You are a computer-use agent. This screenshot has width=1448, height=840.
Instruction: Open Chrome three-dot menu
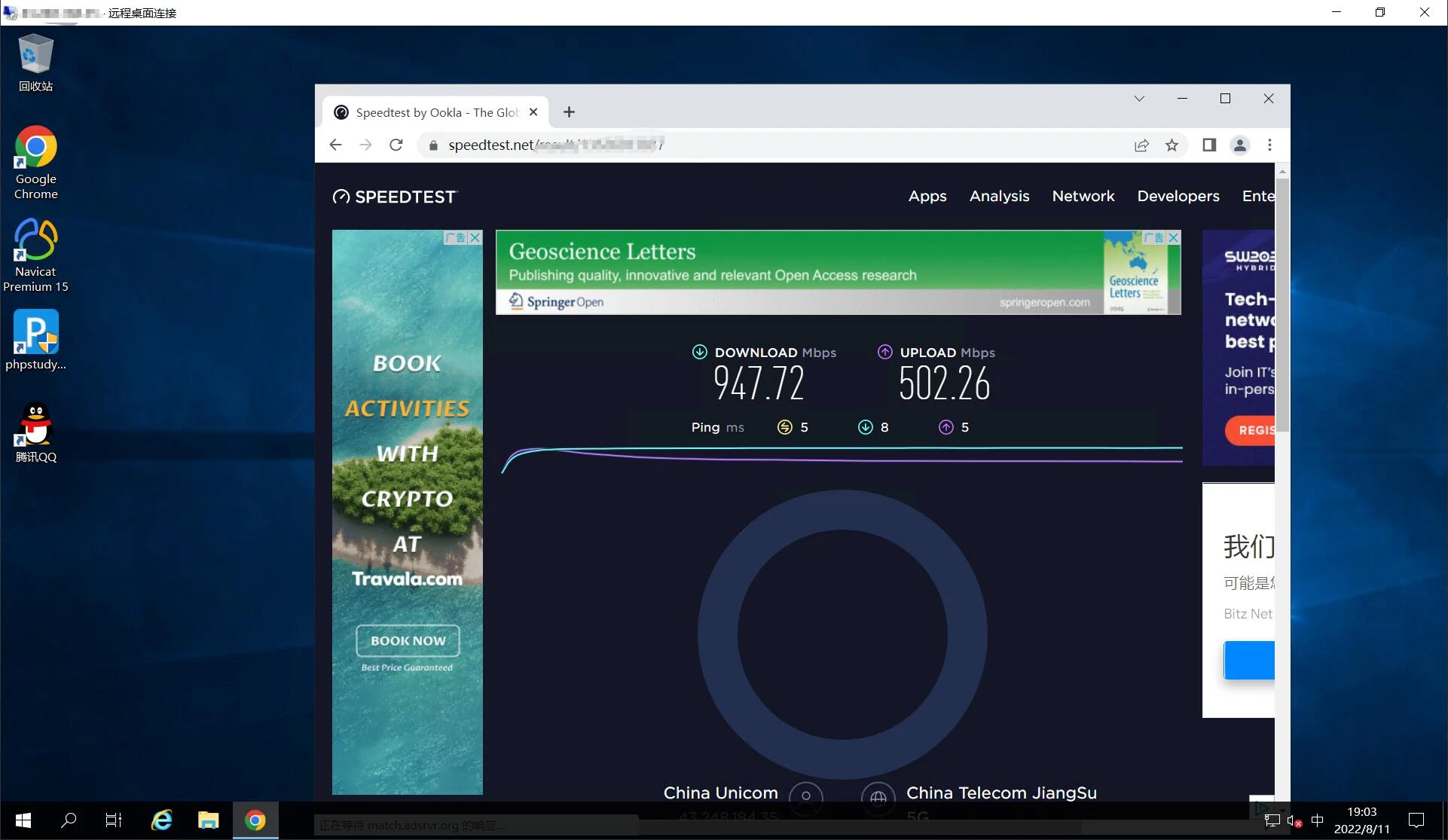pos(1269,145)
